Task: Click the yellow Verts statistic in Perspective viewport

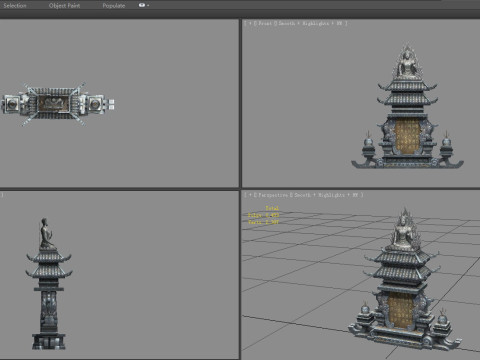Action: [263, 222]
